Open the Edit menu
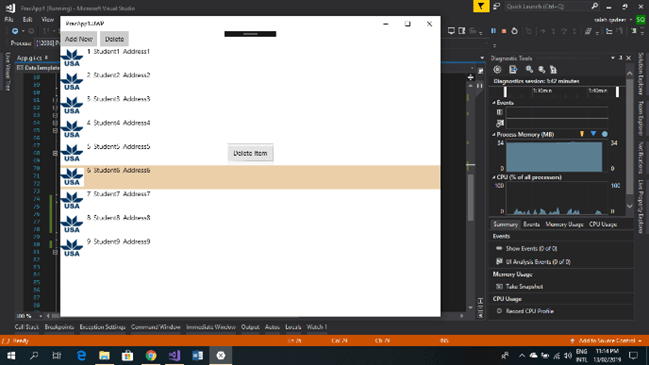This screenshot has height=365, width=649. point(27,19)
